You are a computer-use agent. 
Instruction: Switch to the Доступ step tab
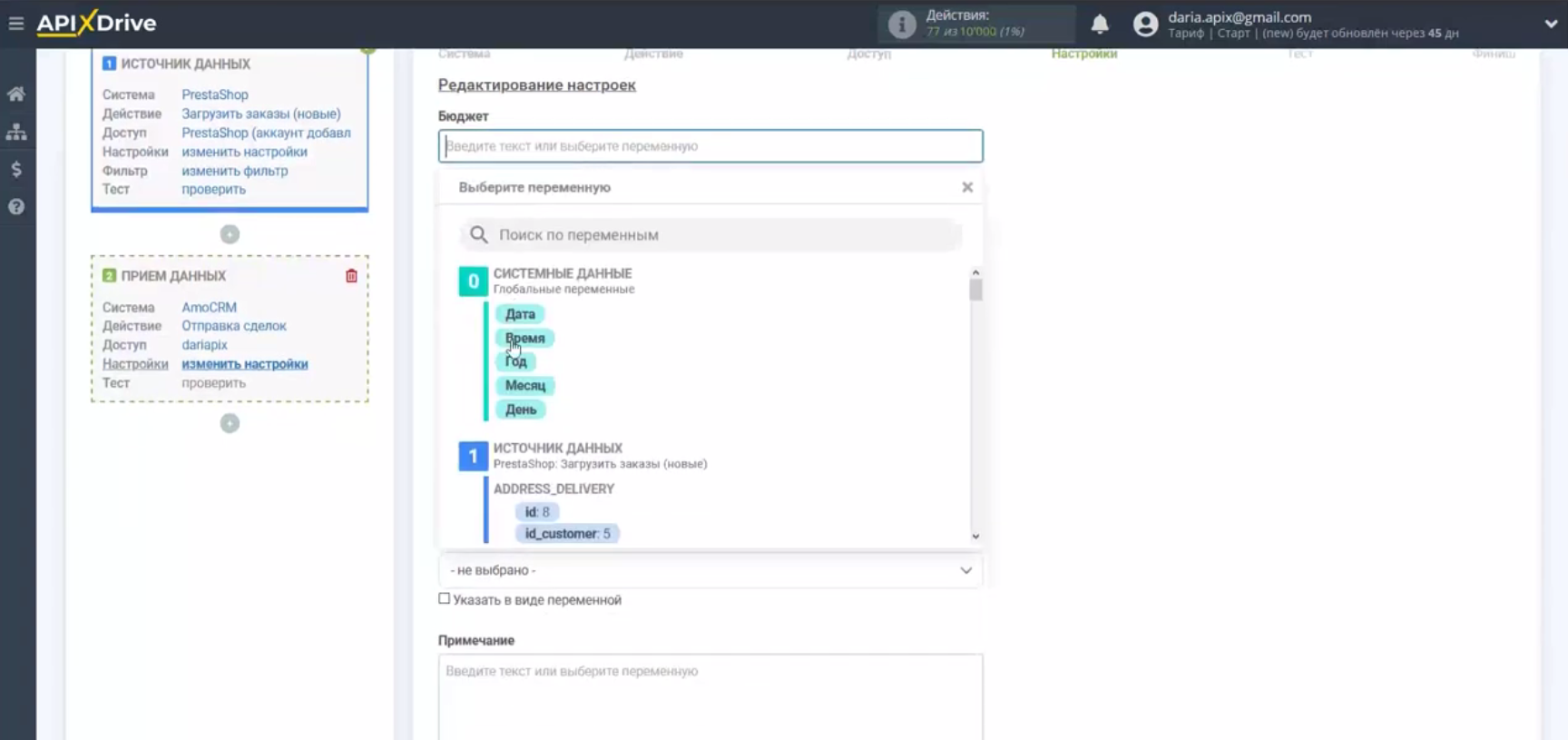point(868,54)
